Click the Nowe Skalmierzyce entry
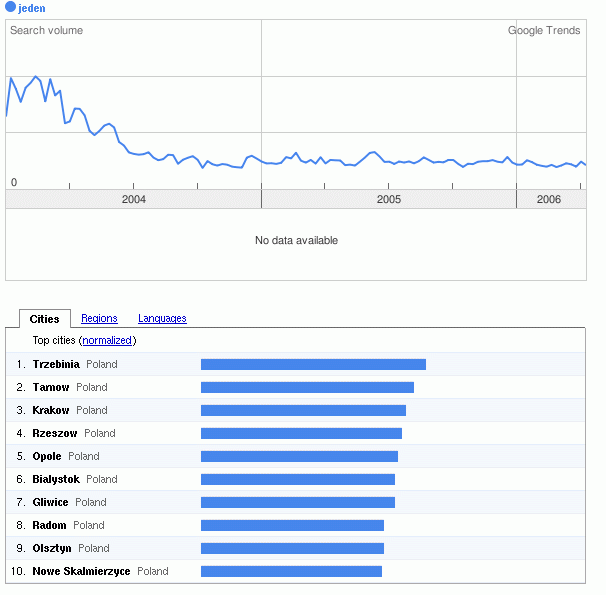This screenshot has height=595, width=606. (x=81, y=571)
